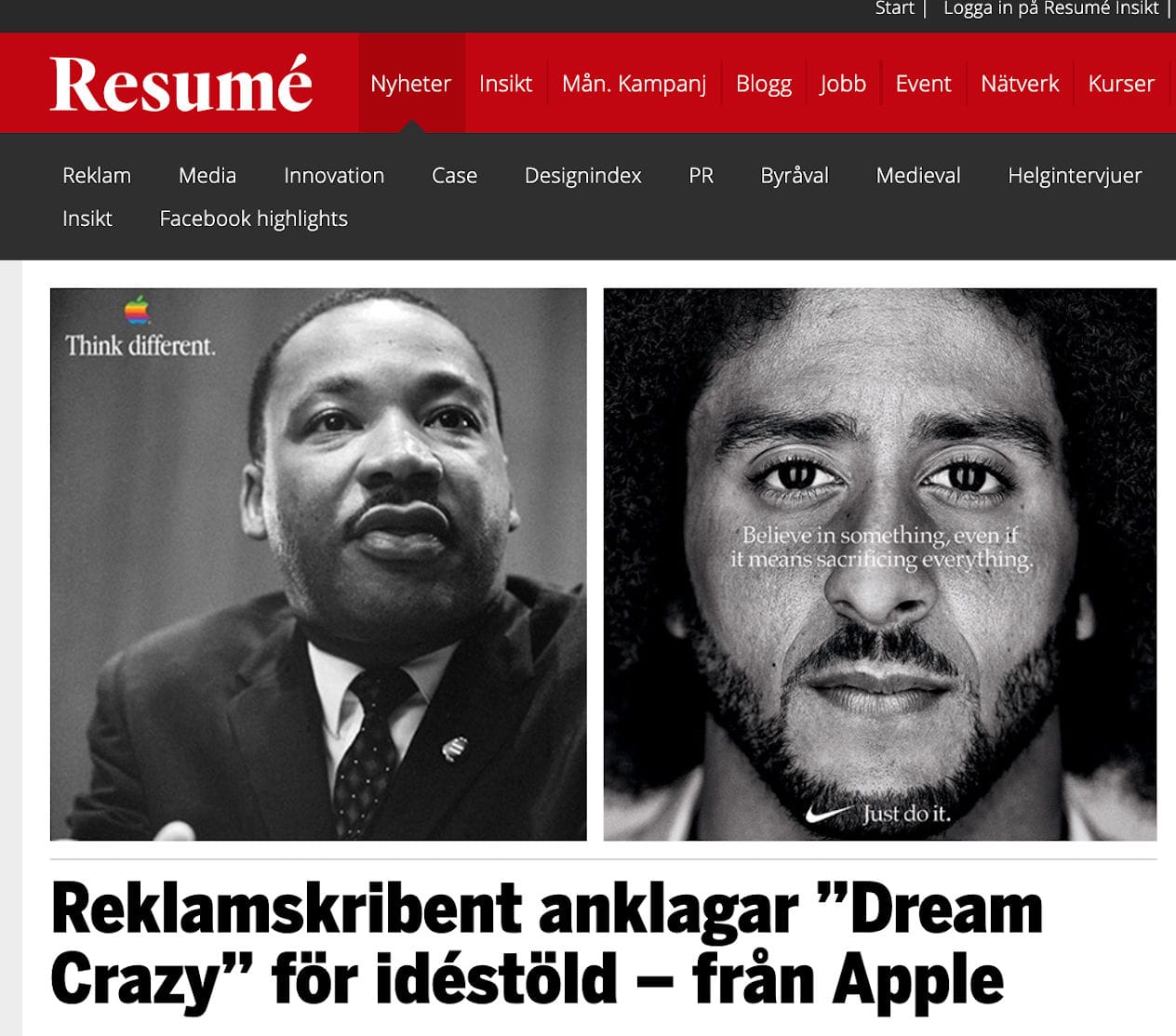Open the Helgintervjuer subsection
The width and height of the screenshot is (1176, 1036).
[x=1075, y=176]
